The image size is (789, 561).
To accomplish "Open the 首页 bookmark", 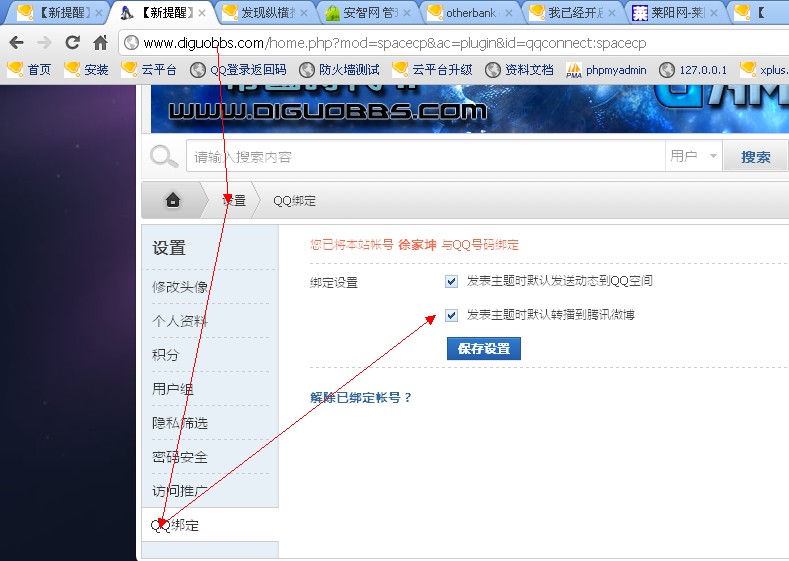I will click(x=29, y=69).
